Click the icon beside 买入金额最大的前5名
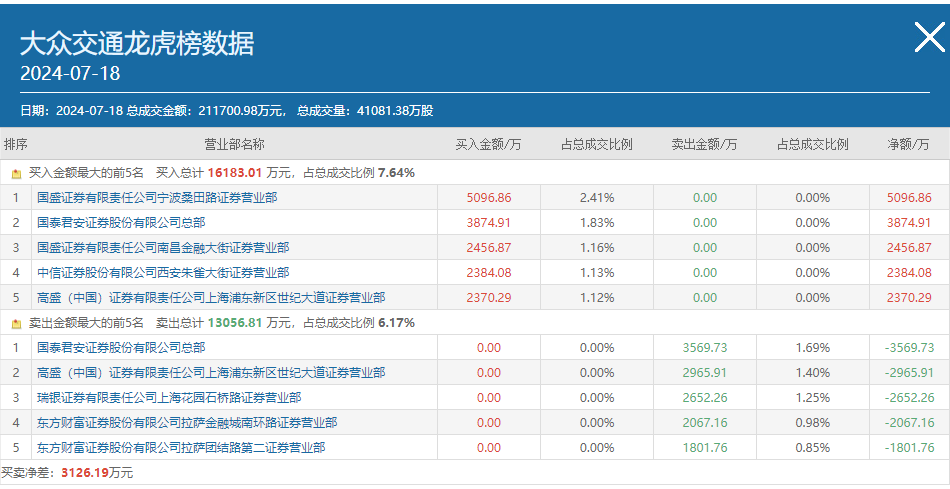Screen dimensions: 950x489 click(16, 173)
